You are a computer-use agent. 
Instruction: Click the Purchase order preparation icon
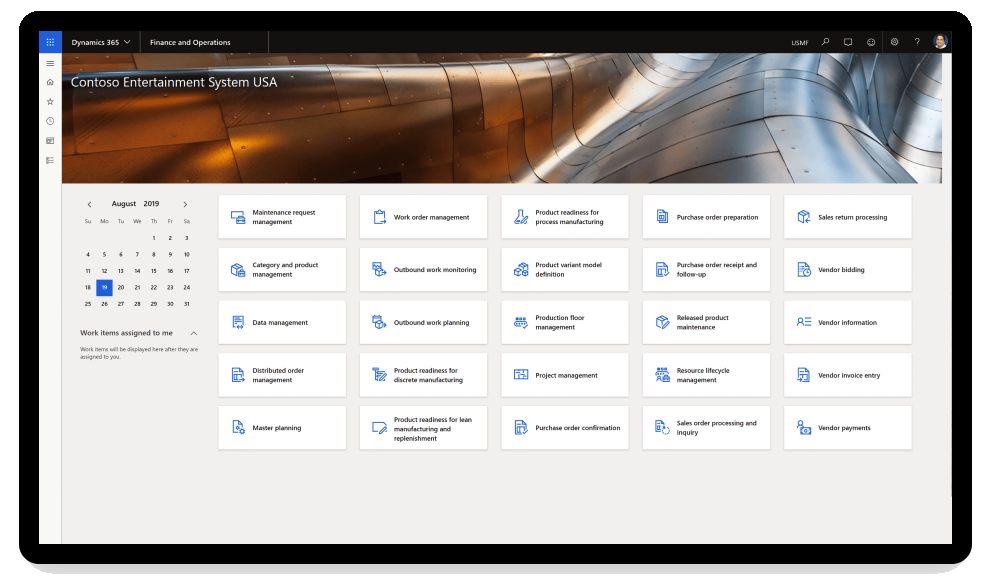[662, 217]
